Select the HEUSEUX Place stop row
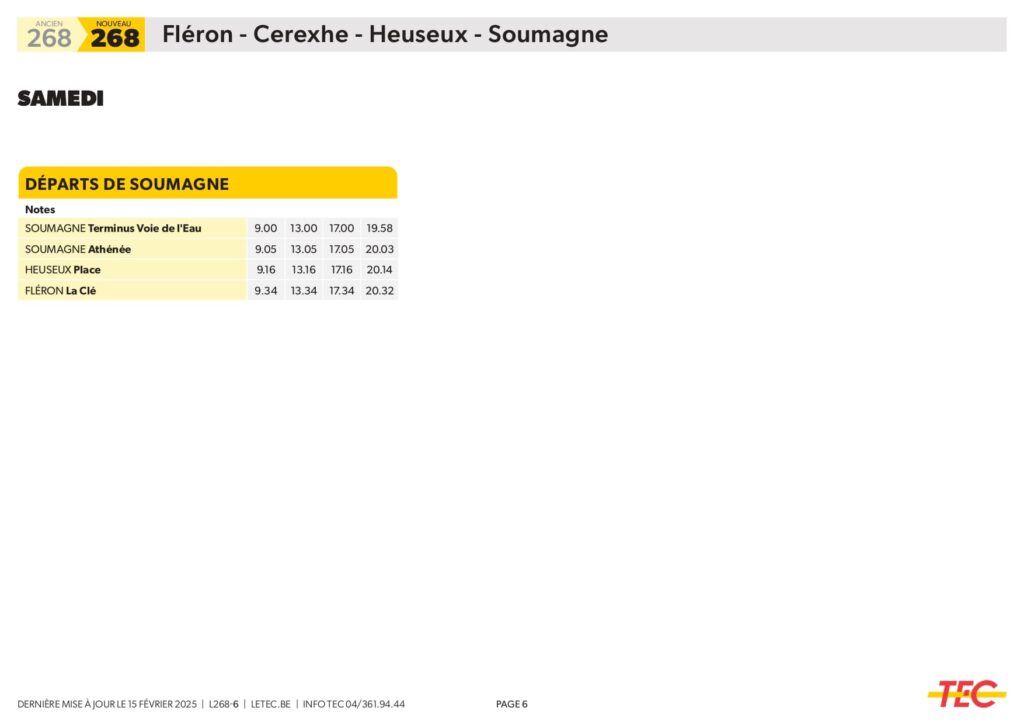 point(63,270)
